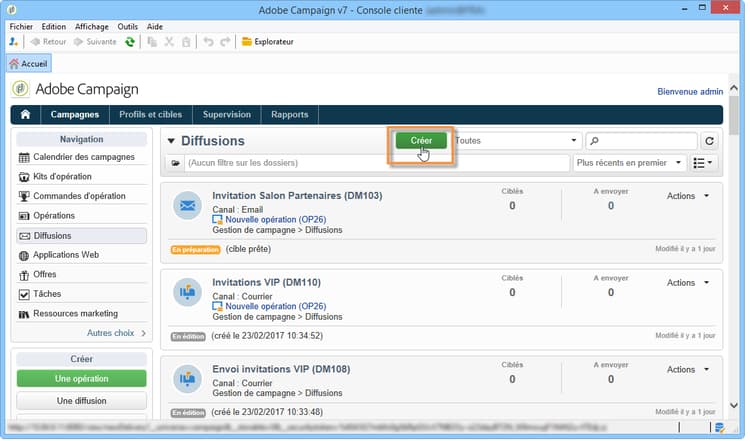Viewport: 750px width, 441px height.
Task: Open the Accueil tab
Action: click(29, 64)
